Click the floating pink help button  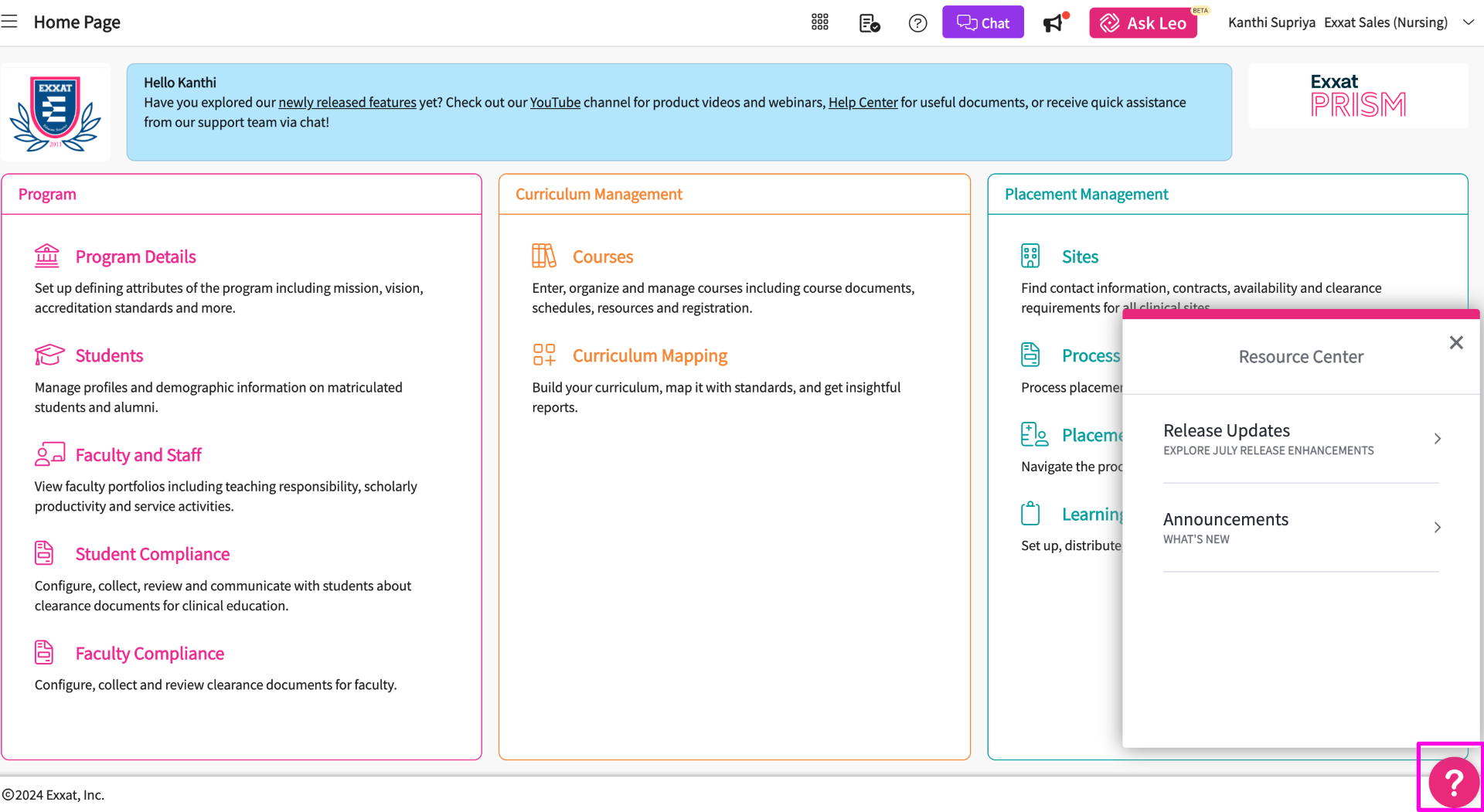pos(1453,782)
